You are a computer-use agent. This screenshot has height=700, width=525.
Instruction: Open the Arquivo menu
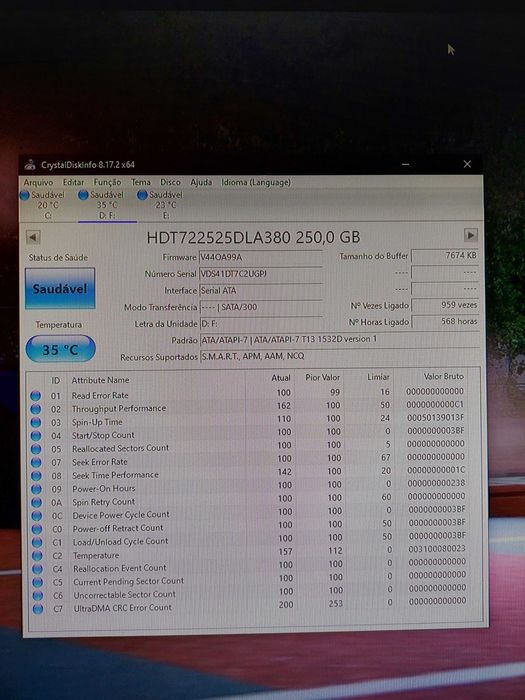coord(38,182)
